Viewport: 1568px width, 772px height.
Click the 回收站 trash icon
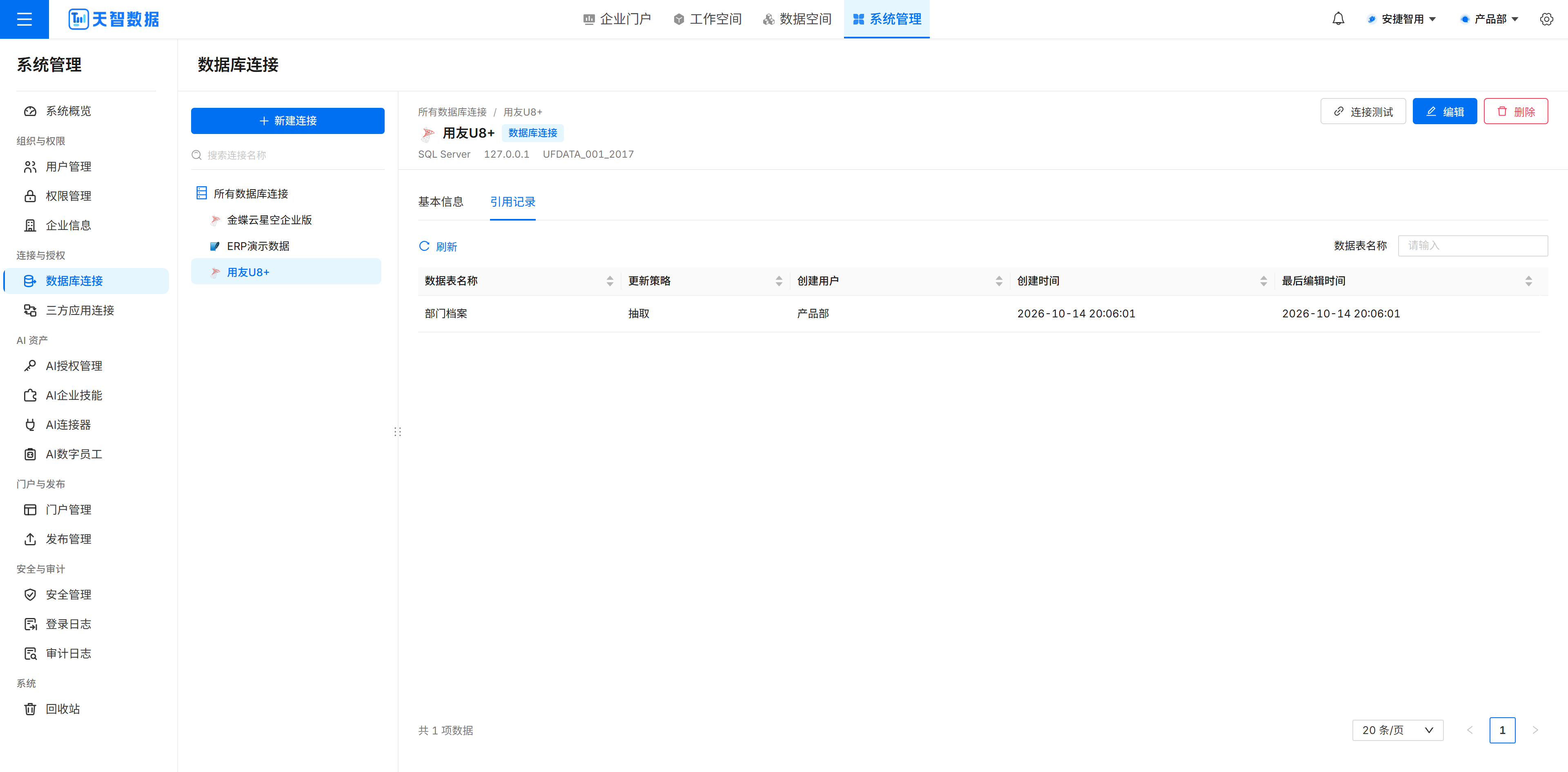pos(30,709)
